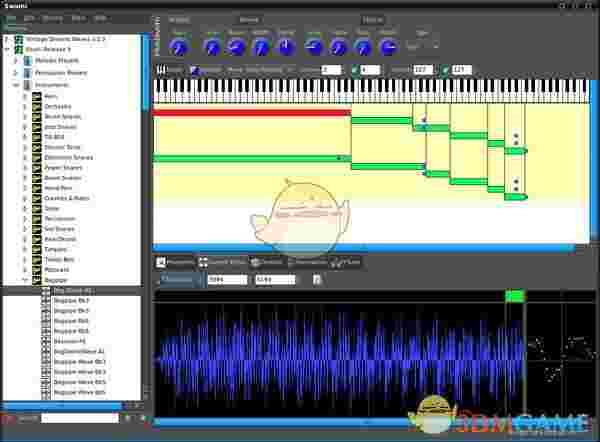This screenshot has width=600, height=442.
Task: Click the knob whose pointer points straight up
Action: pos(286,47)
